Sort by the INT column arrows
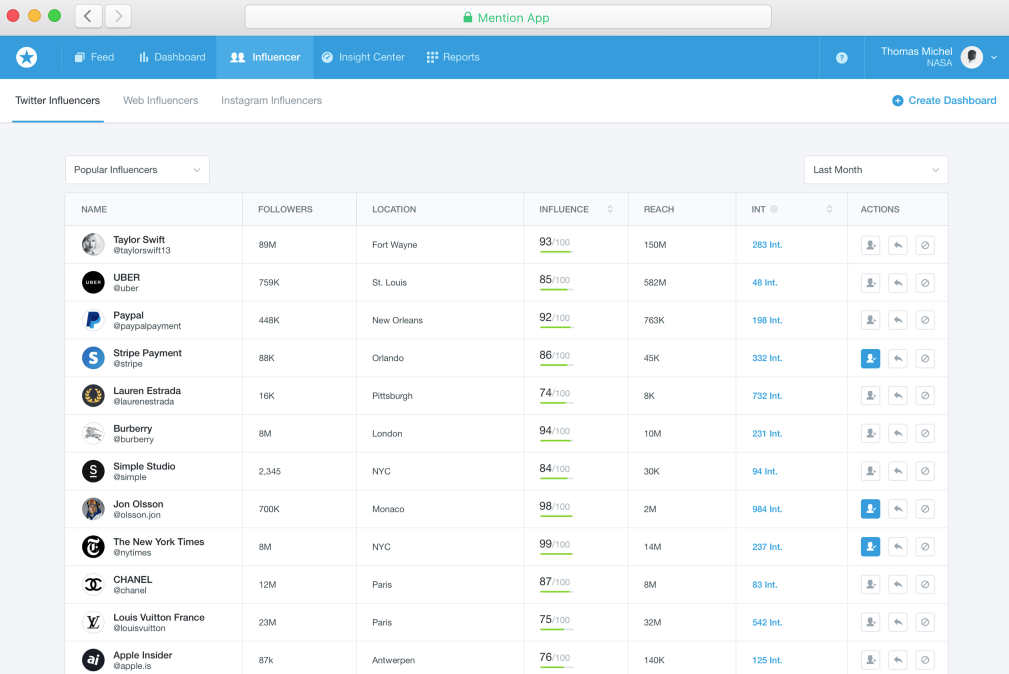The image size is (1009, 674). coord(829,209)
